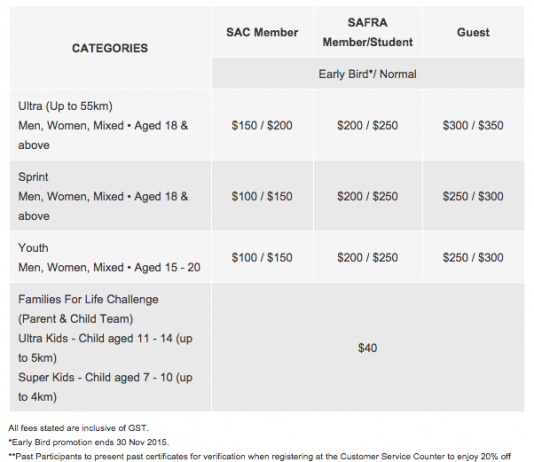Viewport: 534px width, 462px height.
Task: Select the SAC Member column header
Action: [262, 32]
